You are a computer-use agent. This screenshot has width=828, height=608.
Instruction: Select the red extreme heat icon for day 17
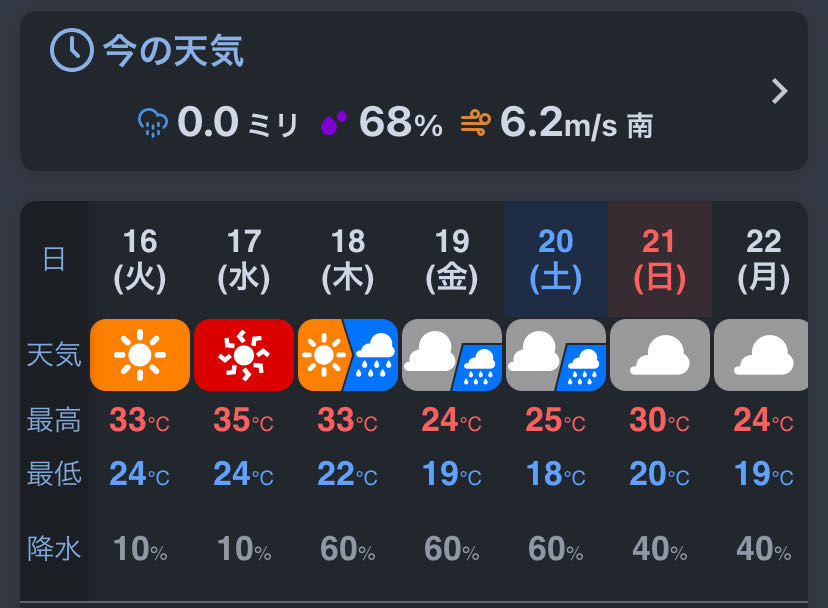(x=244, y=355)
